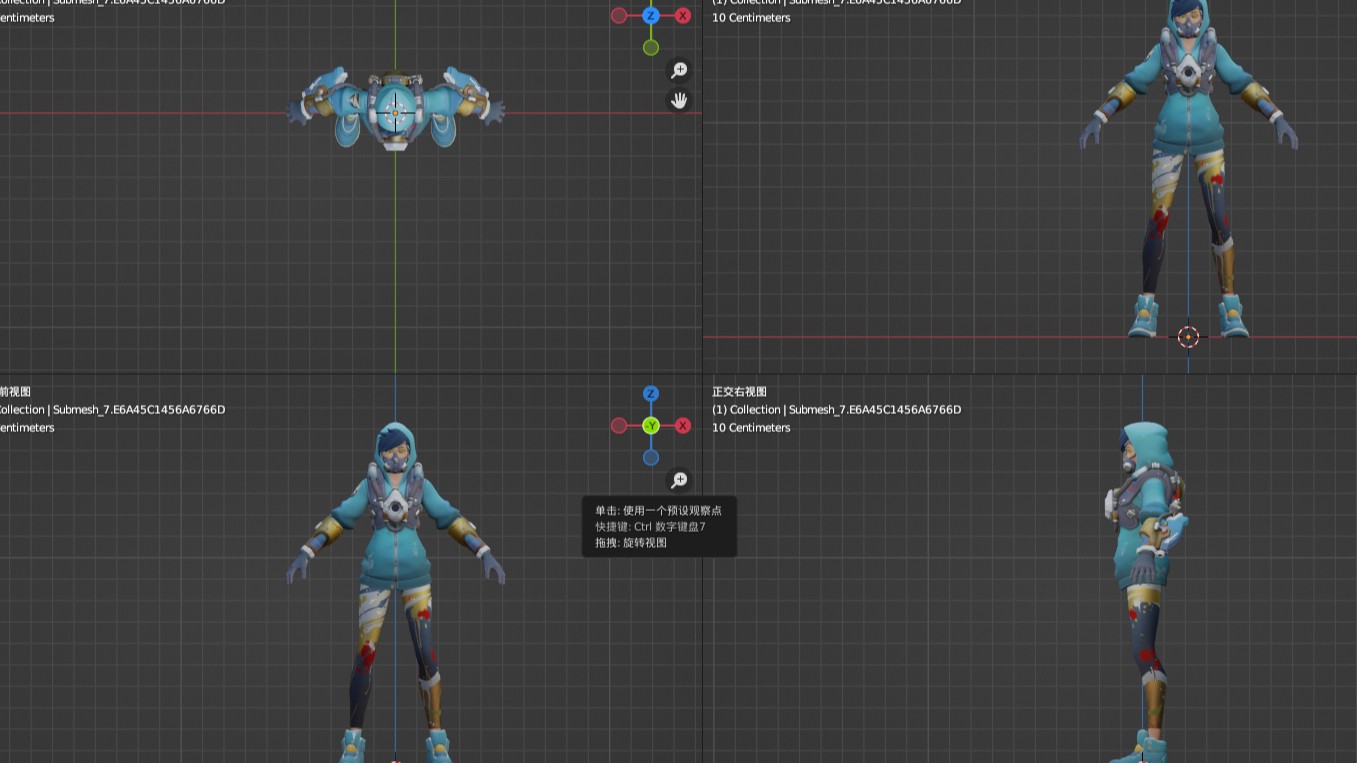Click the red X axis in top-view gizmo
This screenshot has height=763, width=1357.
[x=683, y=15]
